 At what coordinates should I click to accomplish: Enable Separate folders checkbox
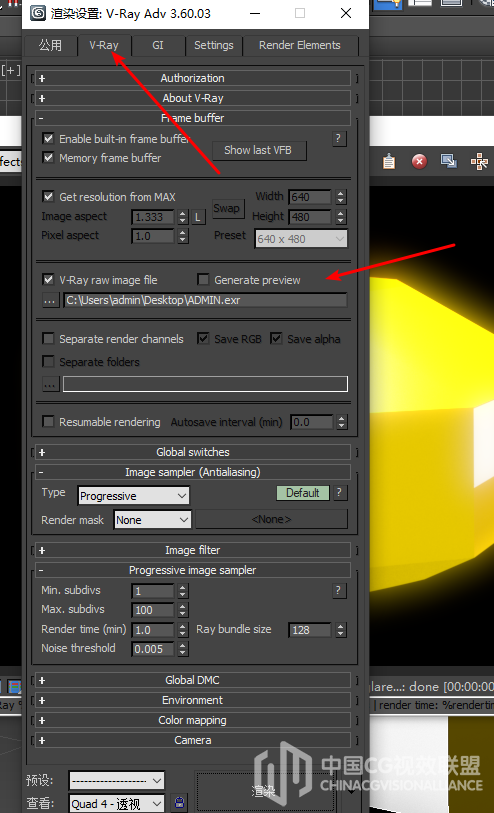point(48,361)
